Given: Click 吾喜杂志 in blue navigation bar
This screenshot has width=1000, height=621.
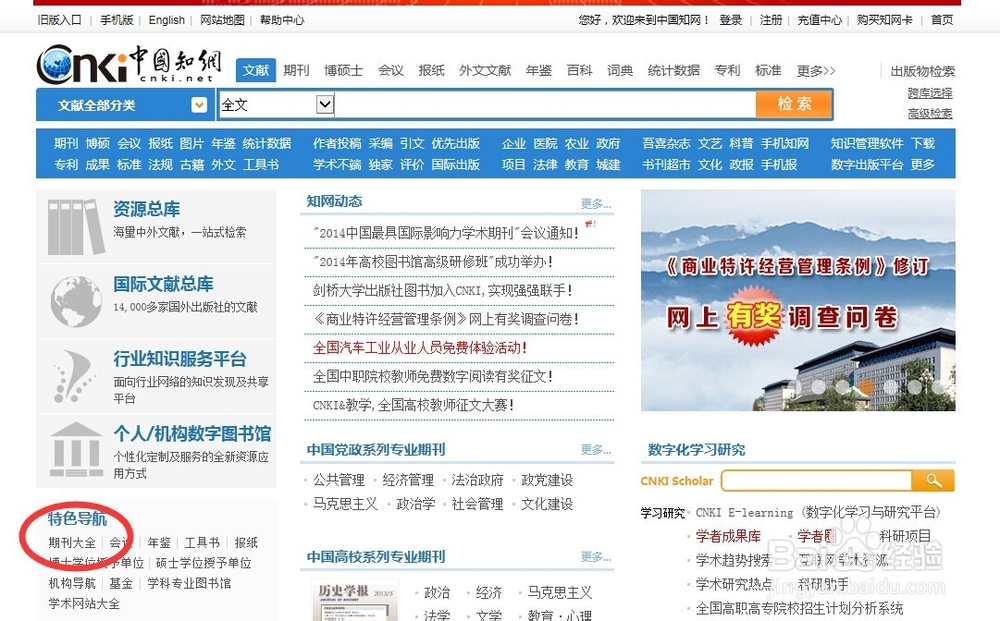Looking at the screenshot, I should click(666, 143).
